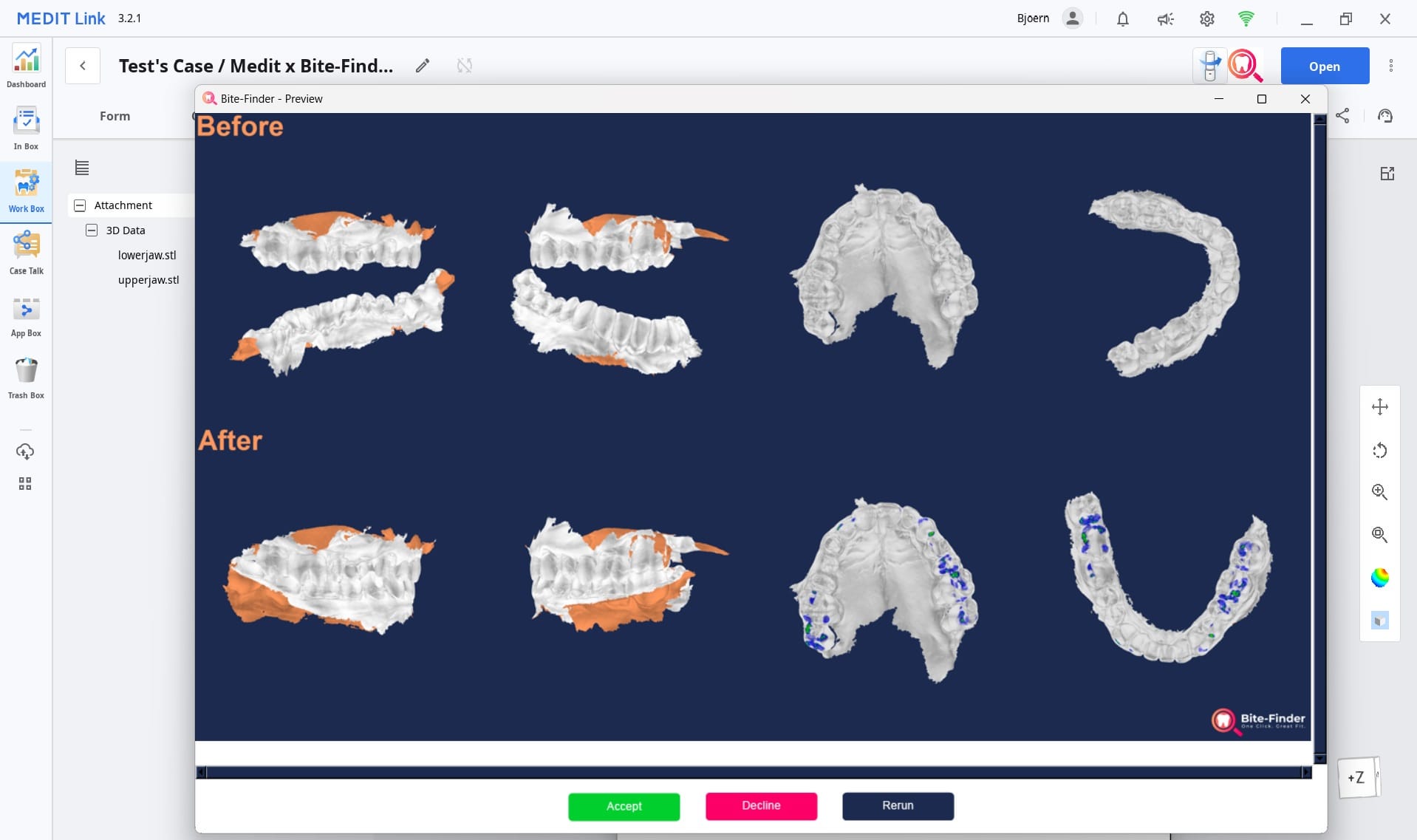Open the Dashboard section
The height and width of the screenshot is (840, 1417).
[26, 67]
